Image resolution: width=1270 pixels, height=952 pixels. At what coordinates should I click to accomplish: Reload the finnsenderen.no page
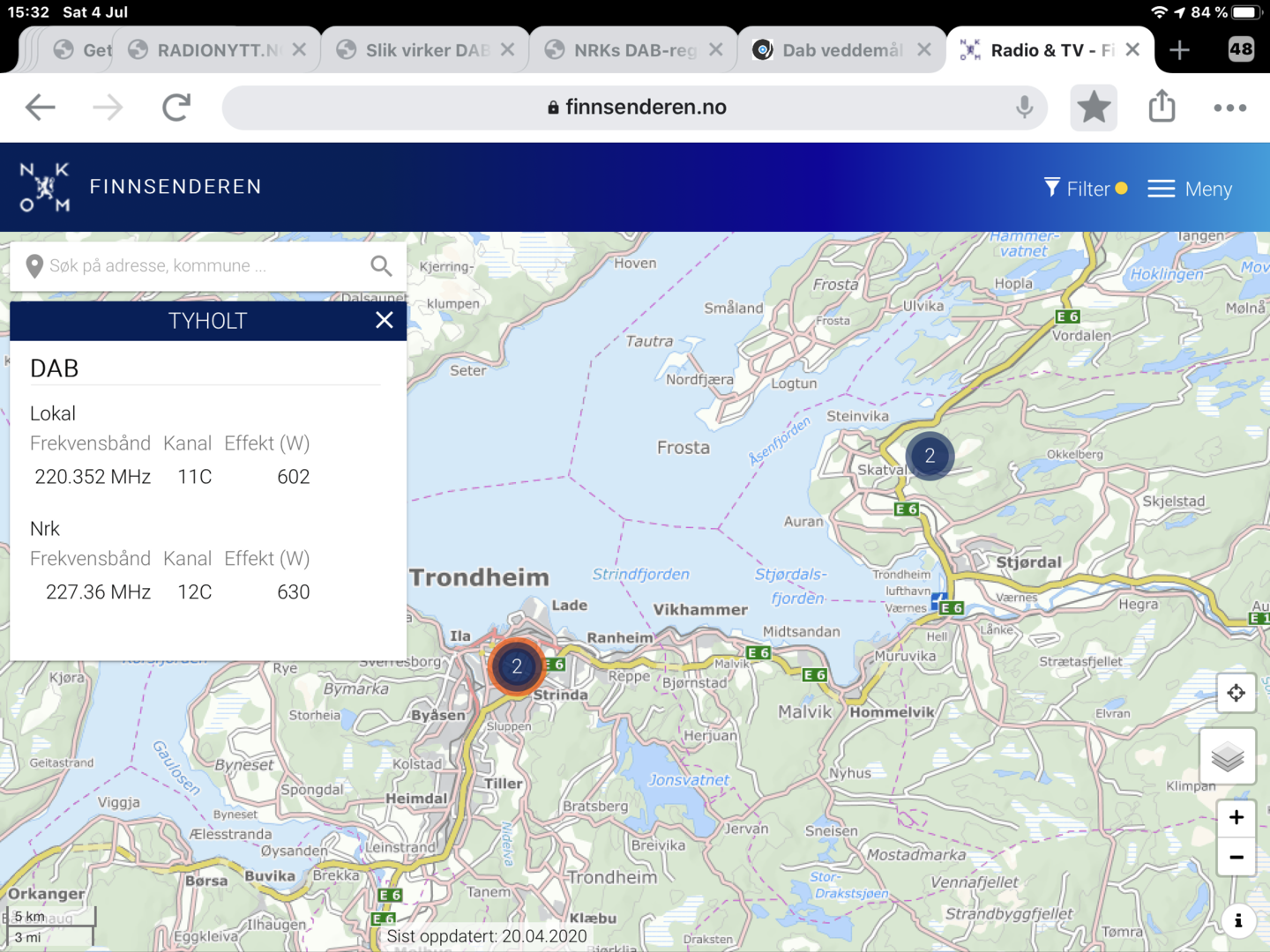point(176,108)
